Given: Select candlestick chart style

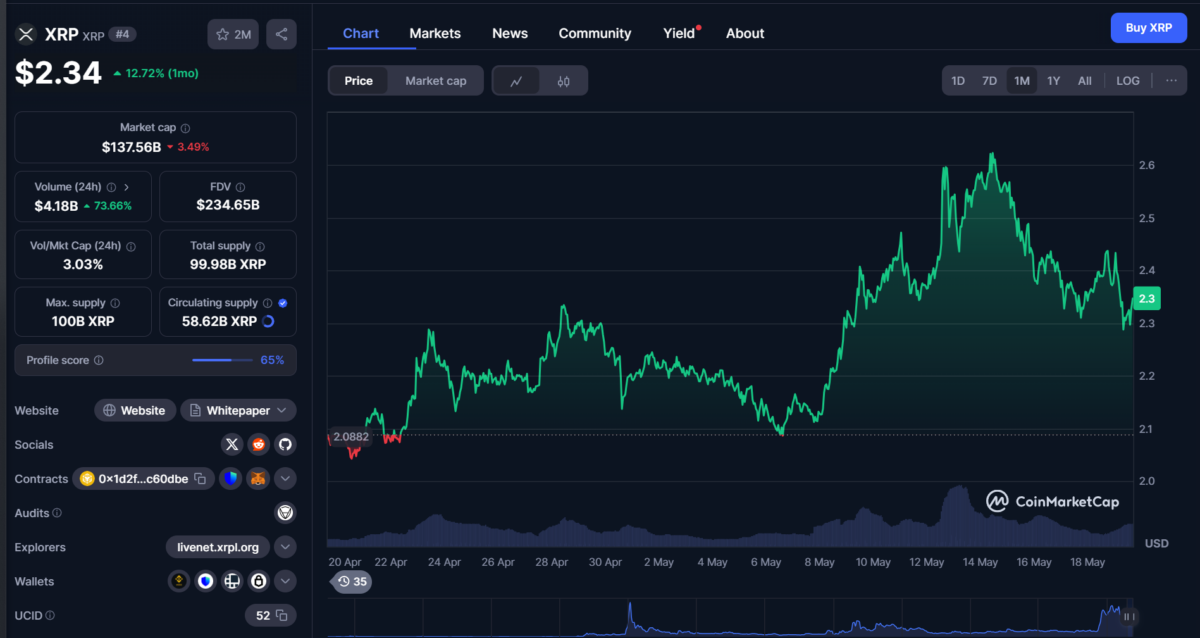Looking at the screenshot, I should [563, 81].
